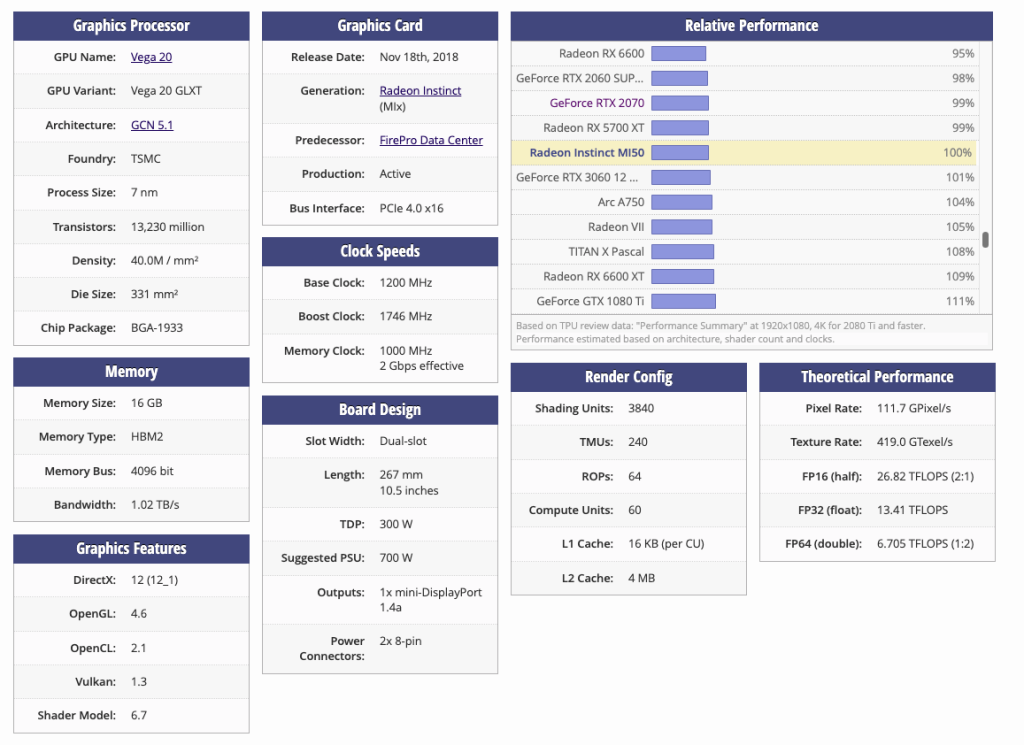This screenshot has height=745, width=1024.
Task: Open the GeForce RTX 3060 12 ... entry
Action: (577, 178)
